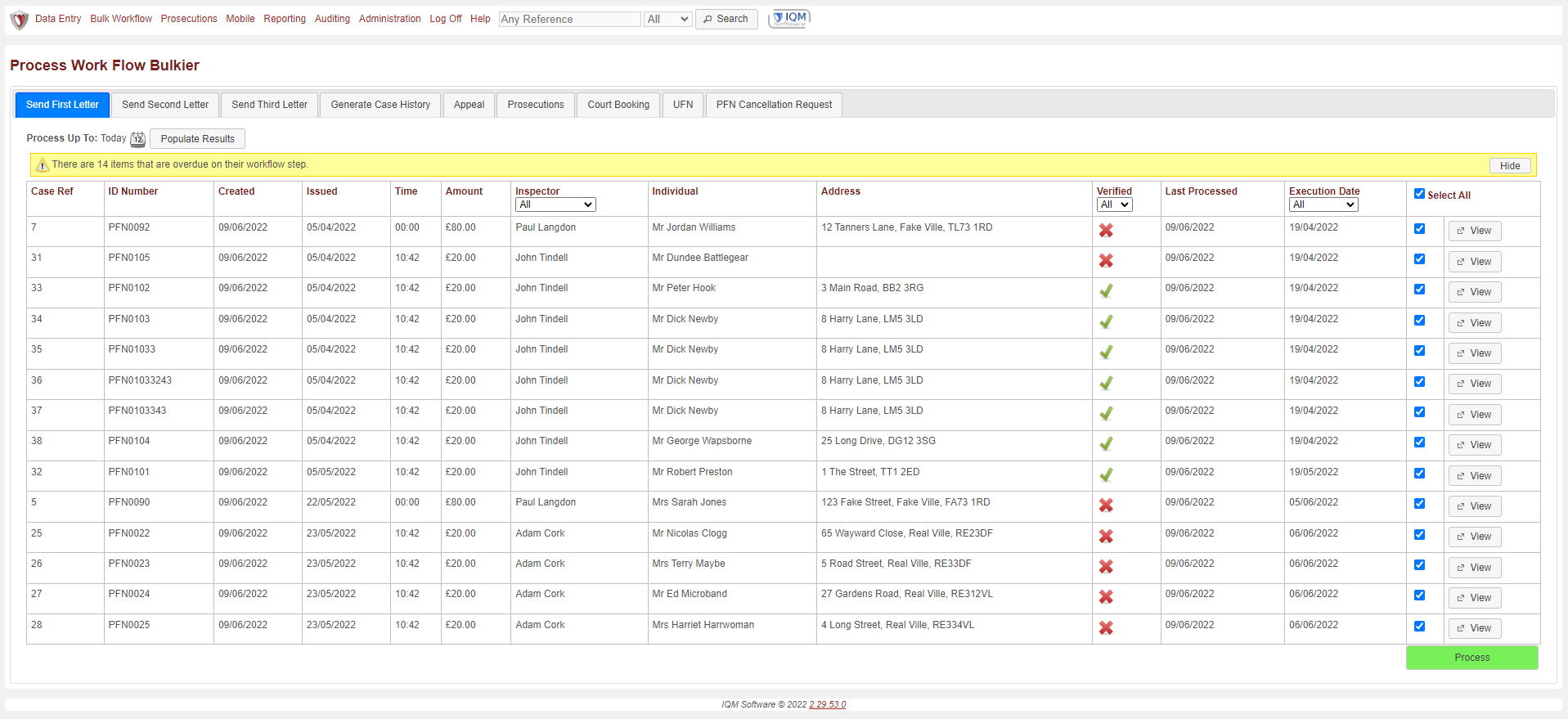The height and width of the screenshot is (719, 1568).
Task: Open the Execution Date filter dropdown
Action: tap(1323, 204)
